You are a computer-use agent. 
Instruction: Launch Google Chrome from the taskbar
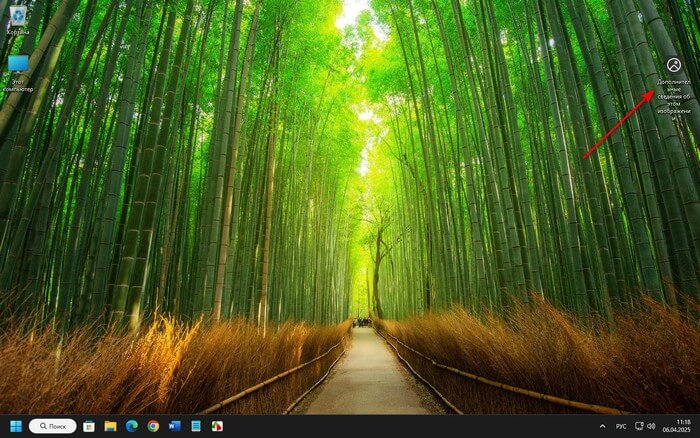click(153, 426)
